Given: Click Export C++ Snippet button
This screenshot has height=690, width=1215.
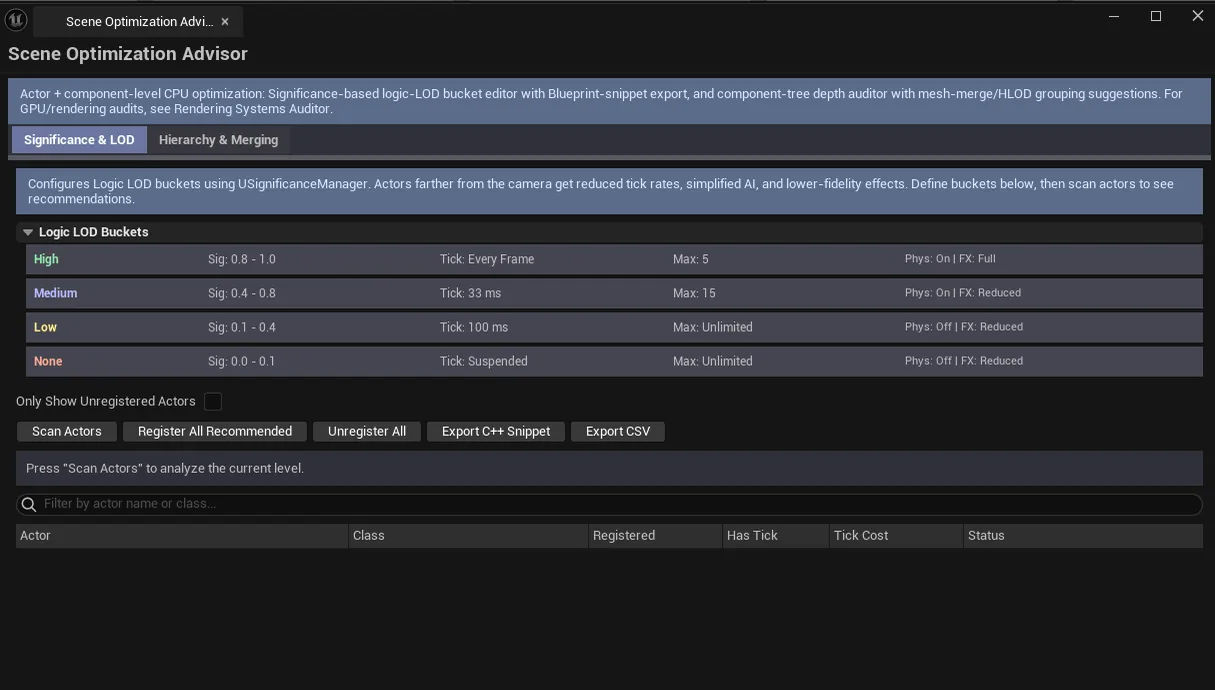Looking at the screenshot, I should coord(496,431).
